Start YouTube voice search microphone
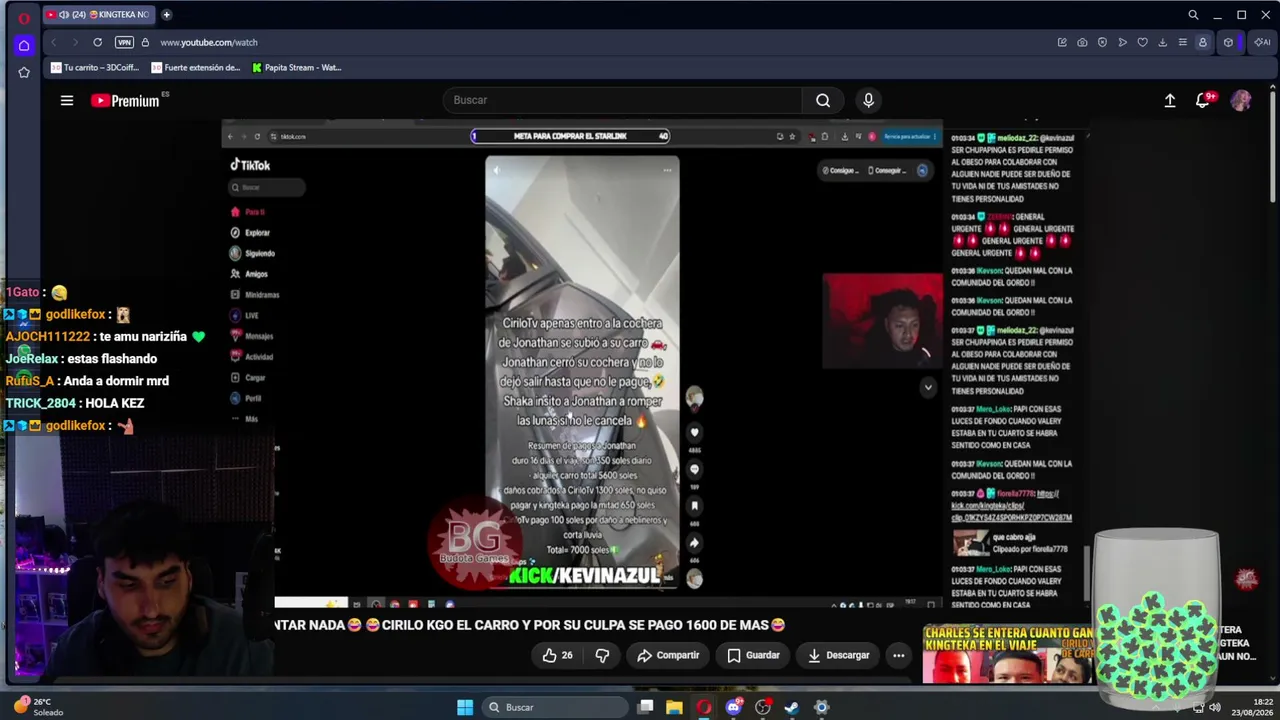Image resolution: width=1280 pixels, height=720 pixels. click(868, 100)
